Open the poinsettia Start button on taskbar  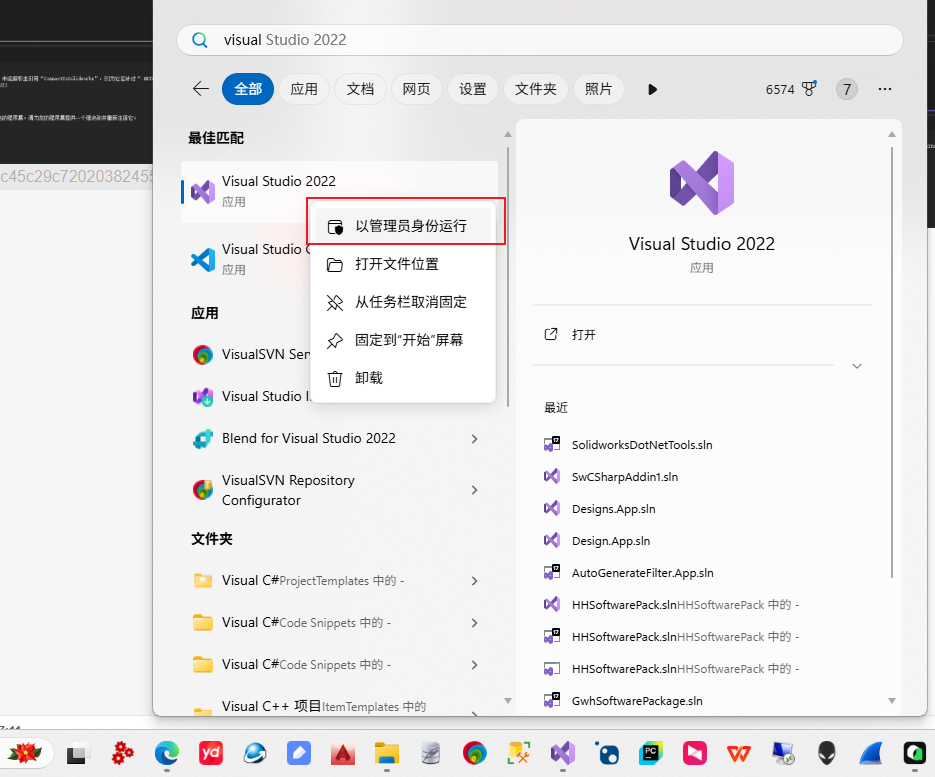pos(25,753)
